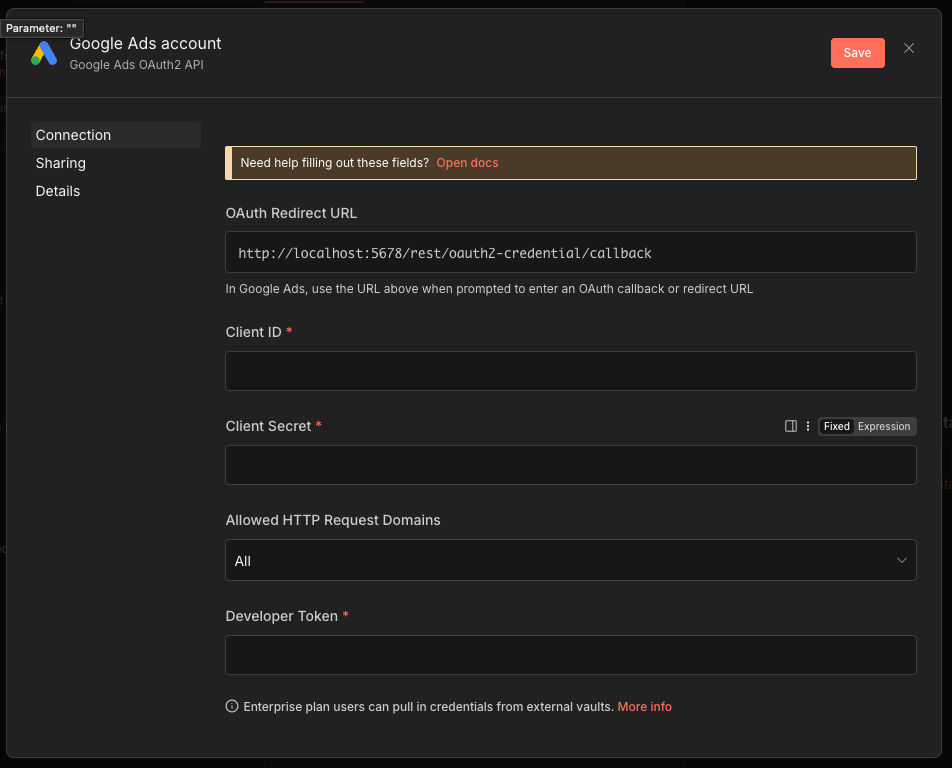Image resolution: width=952 pixels, height=768 pixels.
Task: Open the More info link
Action: 644,707
